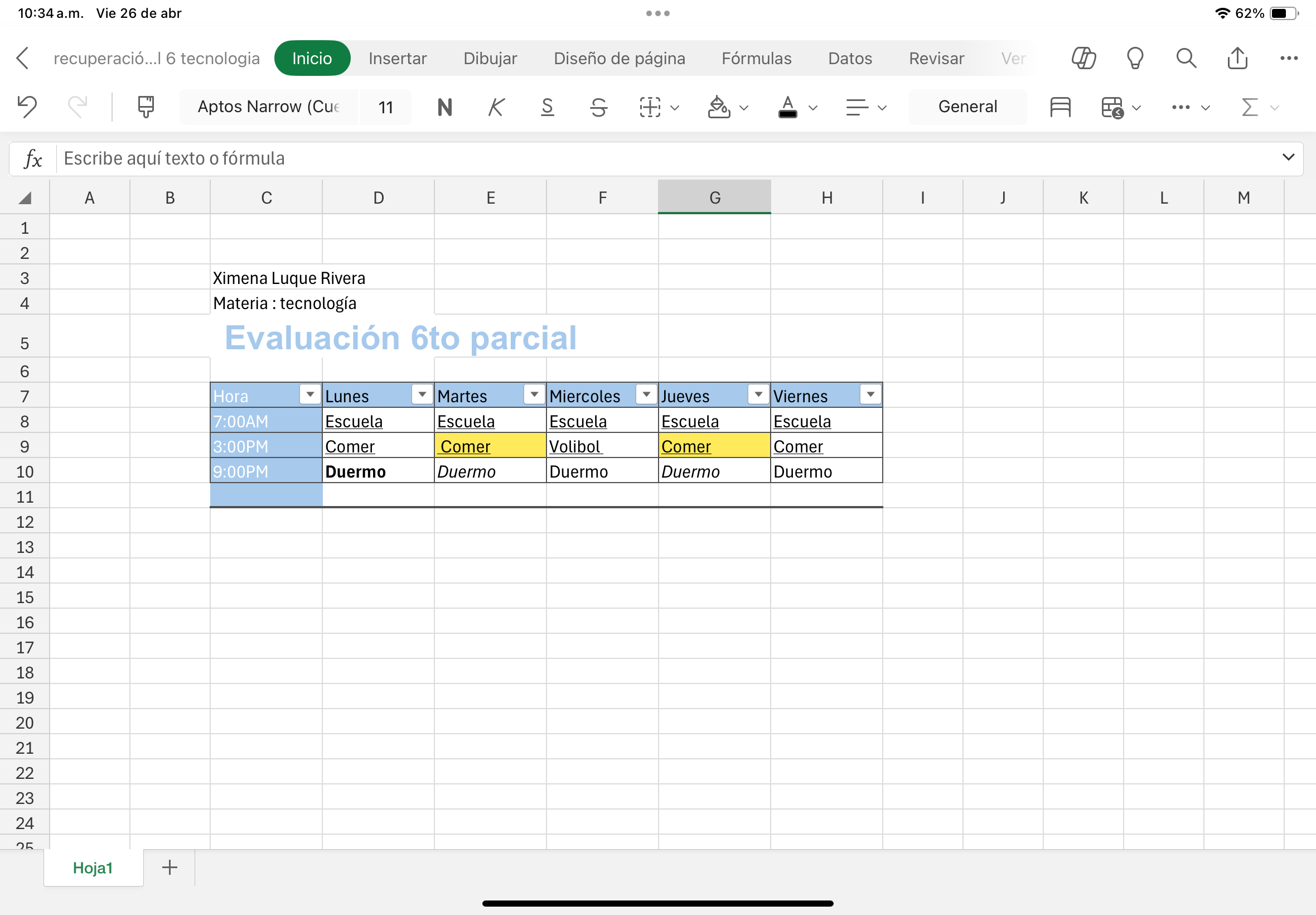Screen dimensions: 1316x915
Task: Open the Lunes column filter dropdown
Action: tap(422, 394)
